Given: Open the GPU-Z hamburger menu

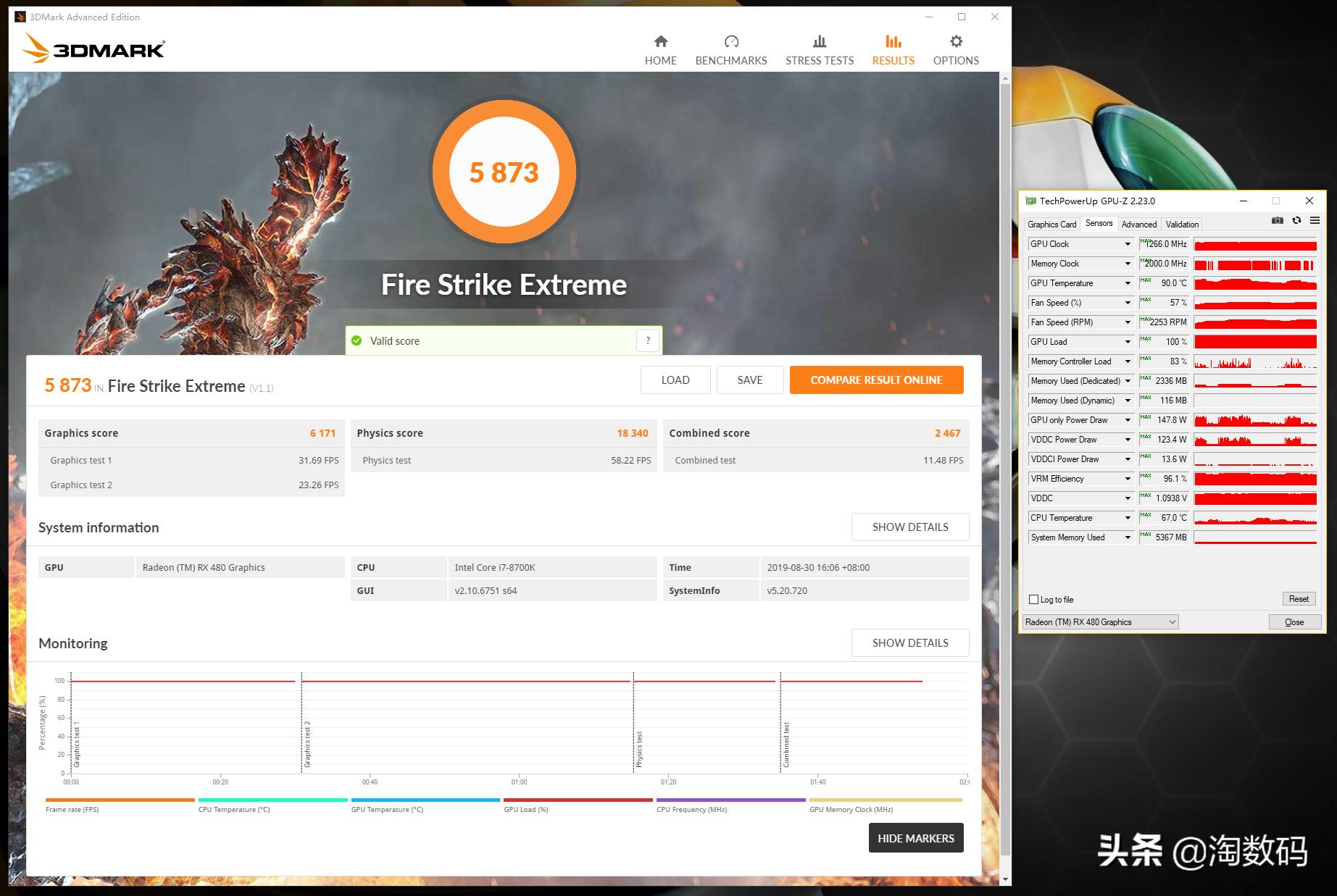Looking at the screenshot, I should (1313, 221).
